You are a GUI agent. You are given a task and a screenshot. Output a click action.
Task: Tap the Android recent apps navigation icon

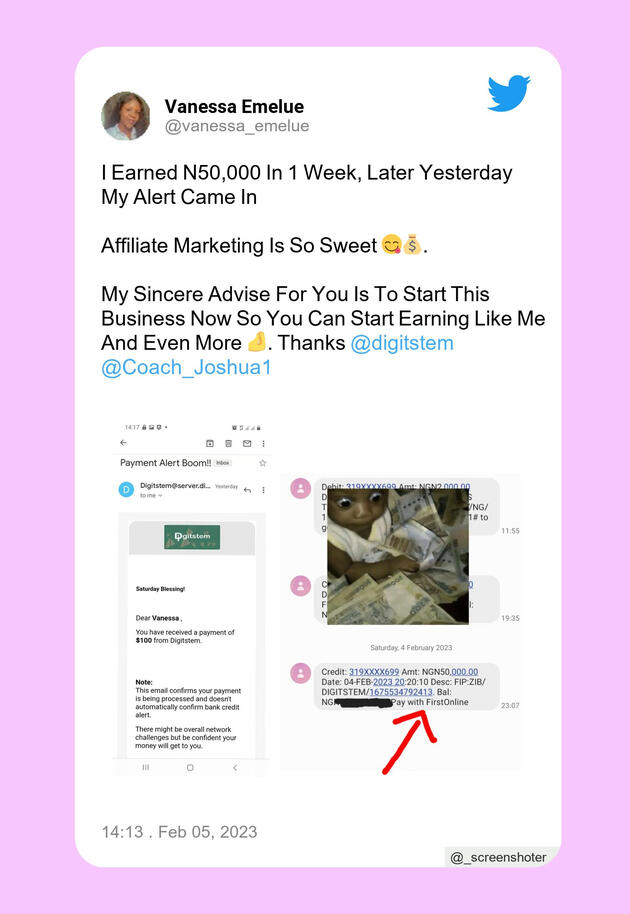(146, 768)
